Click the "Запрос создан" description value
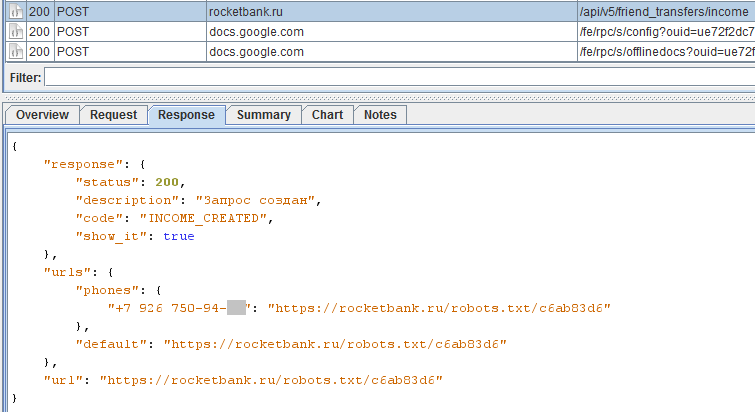This screenshot has height=412, width=755. point(255,200)
